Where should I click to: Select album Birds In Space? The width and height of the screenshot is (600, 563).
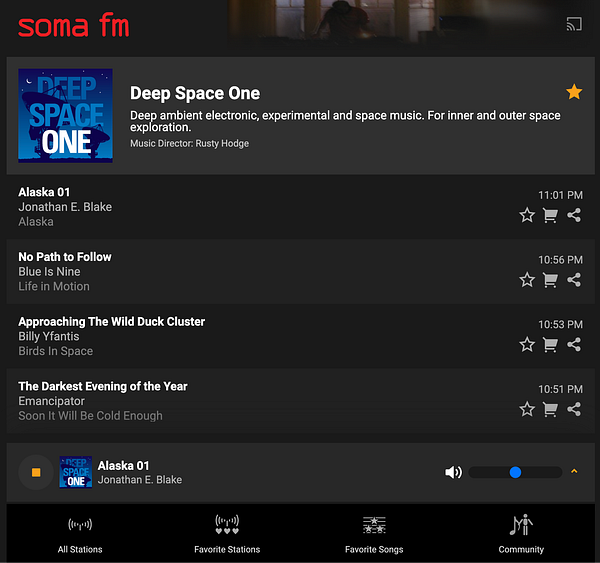55,351
